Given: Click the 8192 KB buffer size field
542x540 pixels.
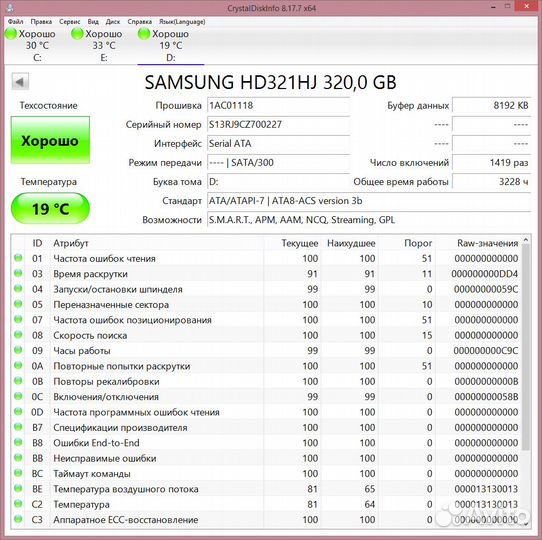Looking at the screenshot, I should [492, 105].
